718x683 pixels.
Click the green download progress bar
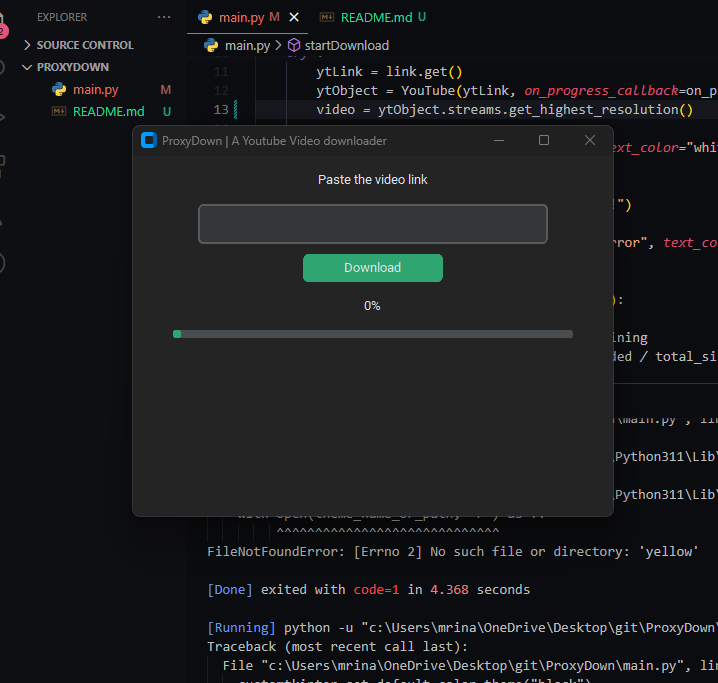pos(373,334)
